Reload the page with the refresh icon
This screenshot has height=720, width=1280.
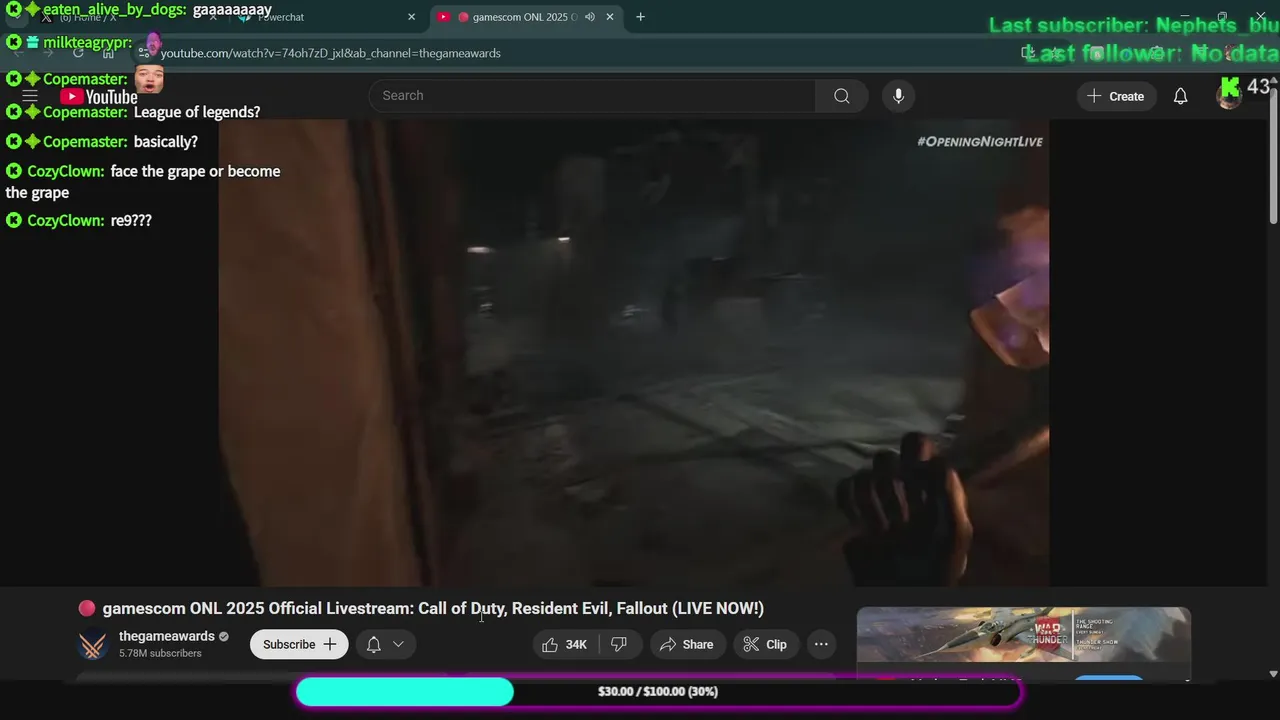click(x=78, y=53)
